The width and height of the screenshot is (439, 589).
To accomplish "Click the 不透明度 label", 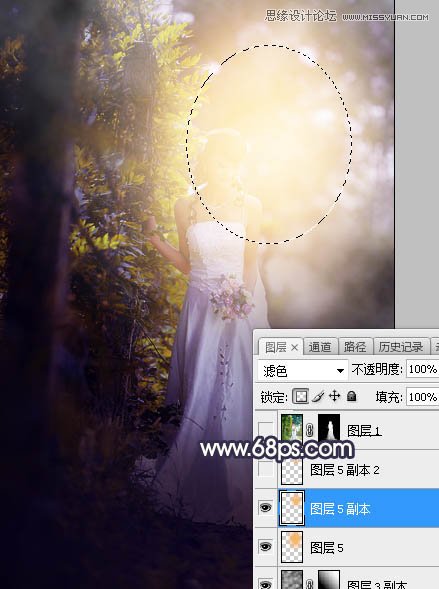I will [377, 370].
